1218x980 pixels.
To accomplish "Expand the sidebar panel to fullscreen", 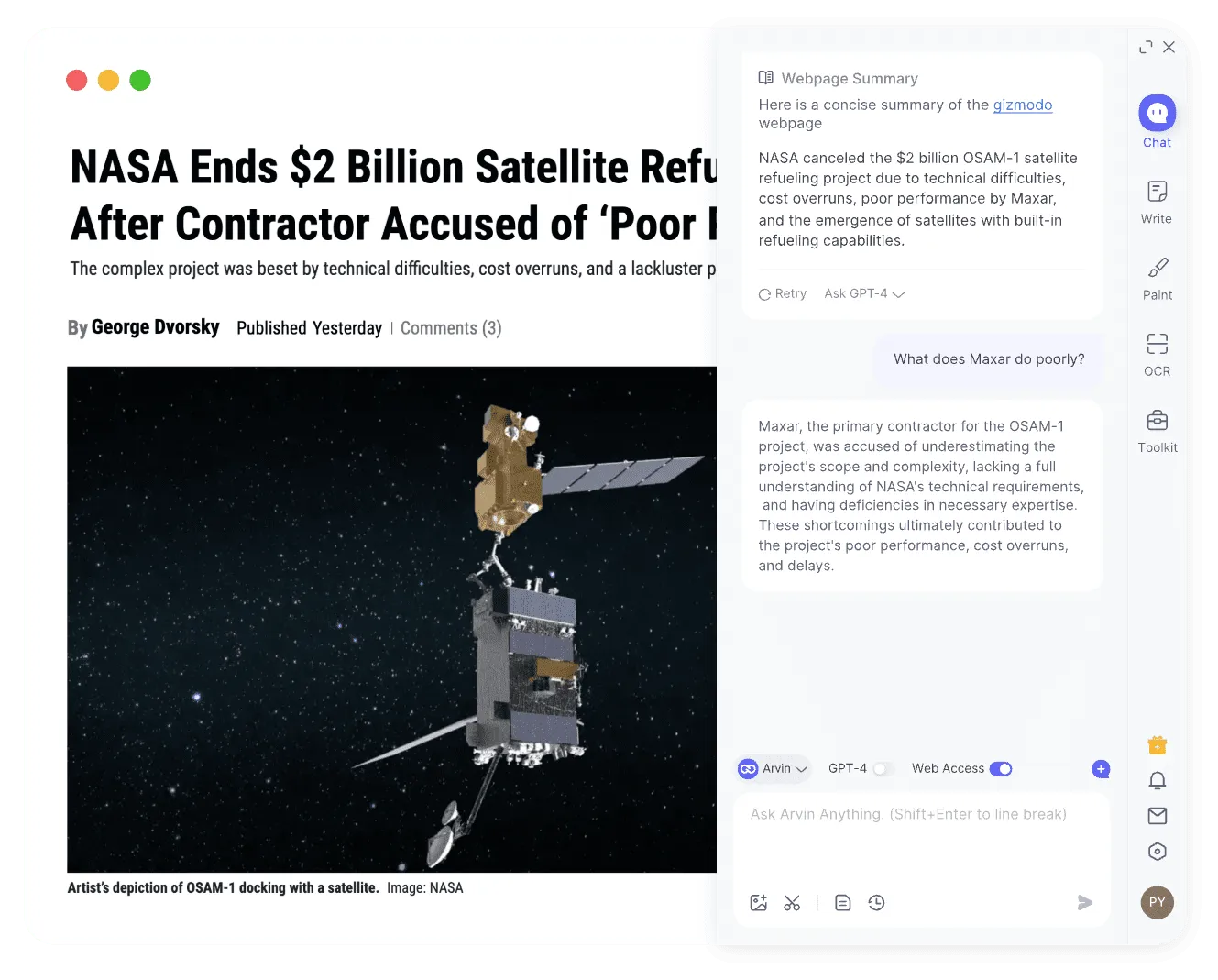I will point(1146,48).
